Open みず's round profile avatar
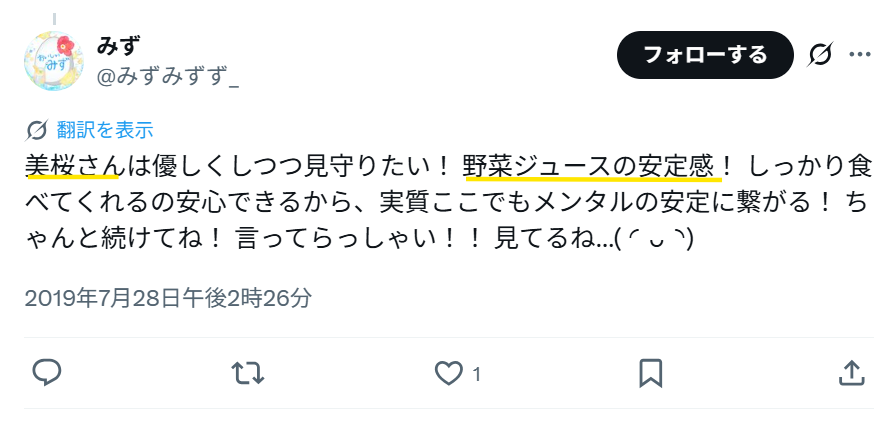This screenshot has height=421, width=886. click(54, 61)
